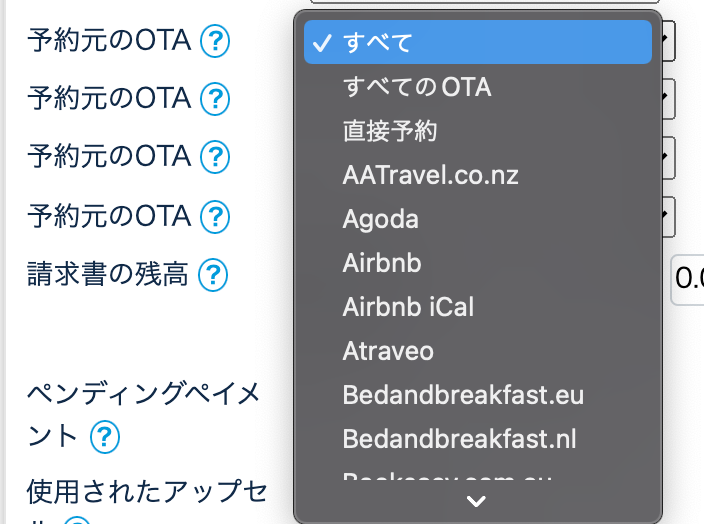Screen dimensions: 704x524
Task: Click the scroll-down chevron below the list
Action: tap(477, 500)
